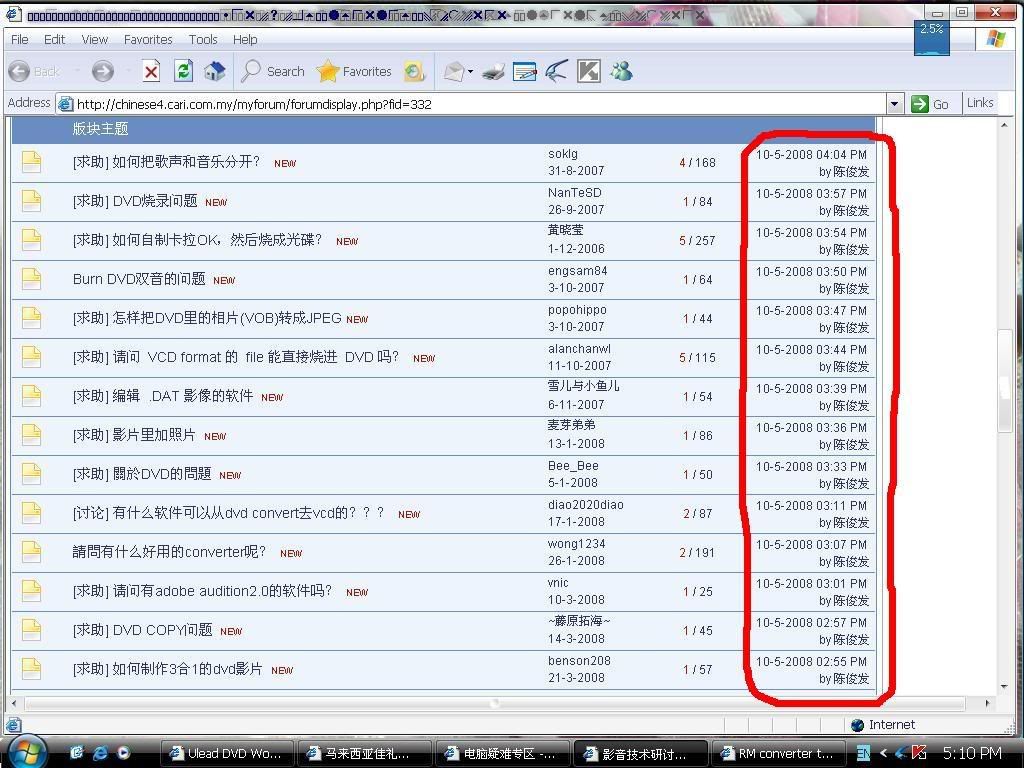Open the Favorites star panel
Viewport: 1024px width, 768px height.
tap(354, 71)
